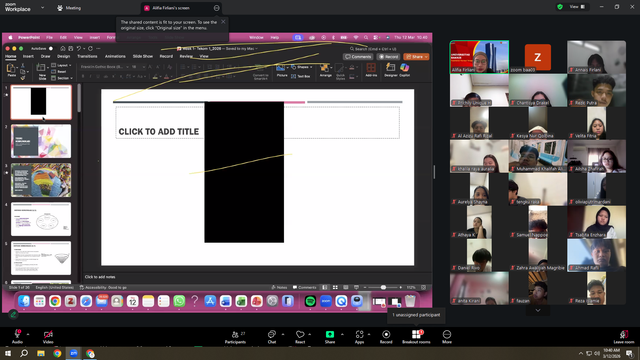Open the Design tab in PowerPoint
Viewport: 640px width, 360px height.
click(63, 56)
